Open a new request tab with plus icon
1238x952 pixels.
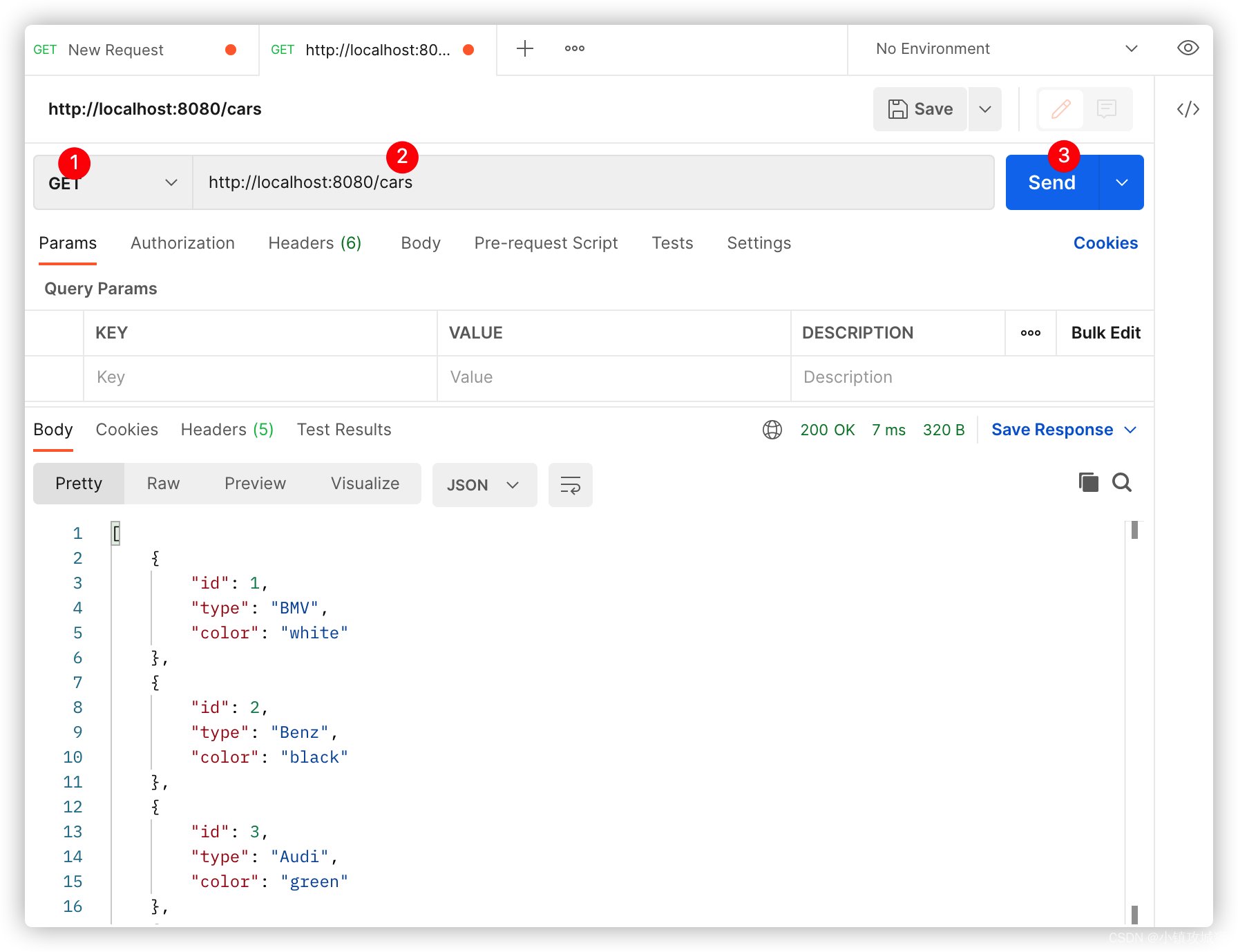click(525, 48)
